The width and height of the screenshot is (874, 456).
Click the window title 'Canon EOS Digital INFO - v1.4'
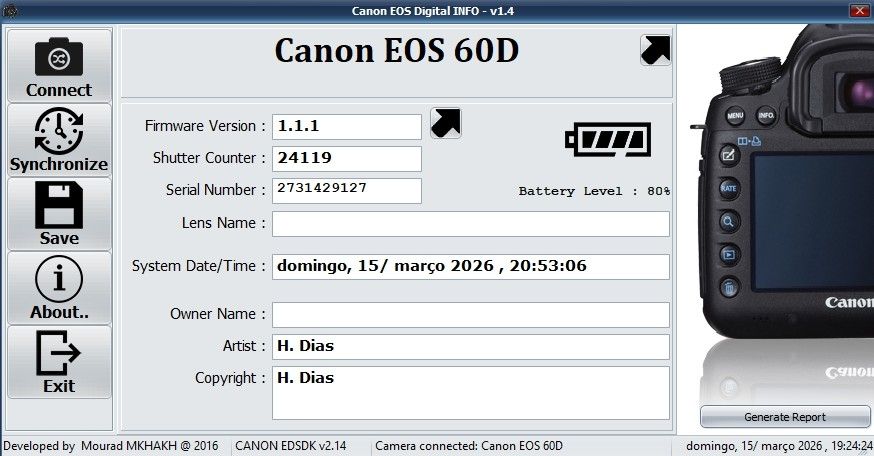pyautogui.click(x=433, y=11)
